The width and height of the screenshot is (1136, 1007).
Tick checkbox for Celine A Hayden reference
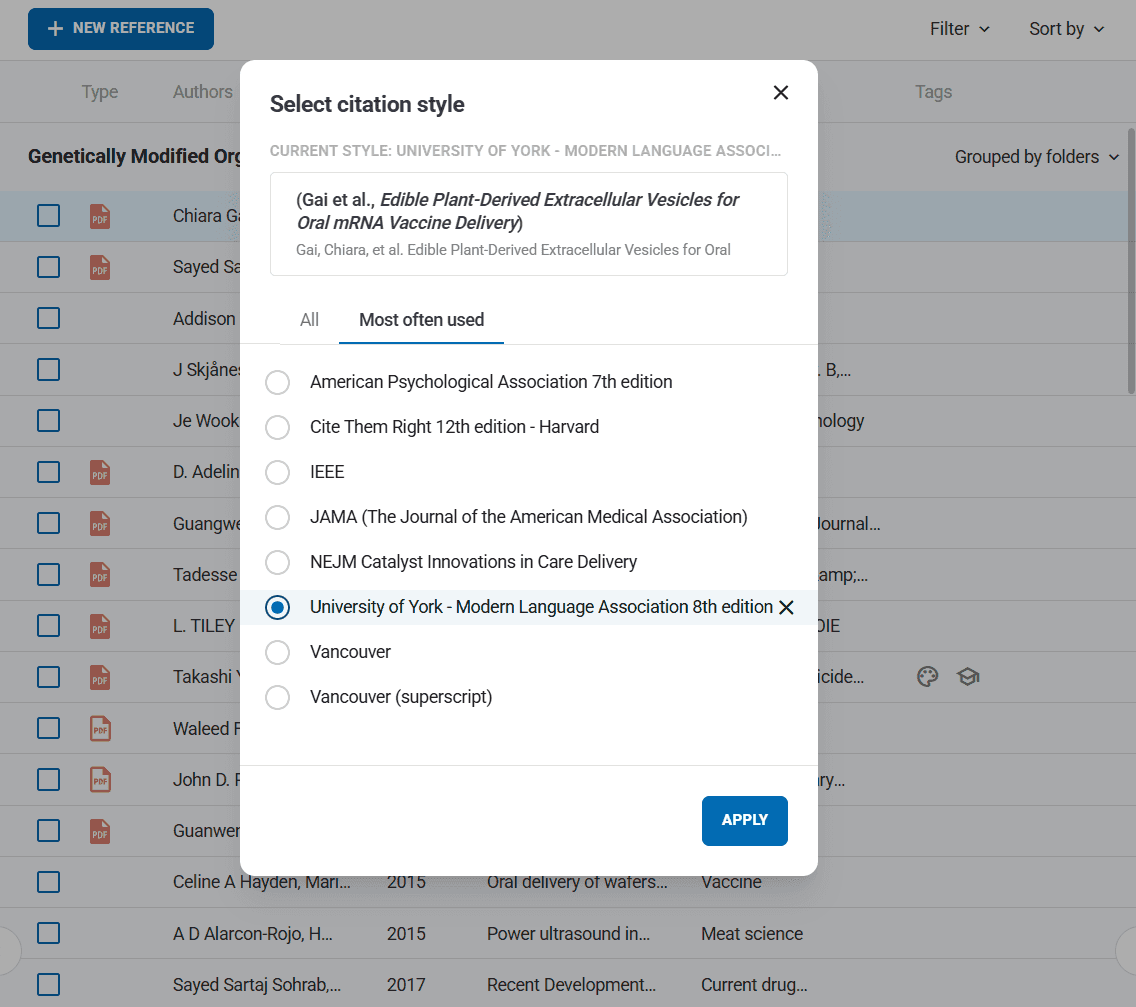coord(48,882)
